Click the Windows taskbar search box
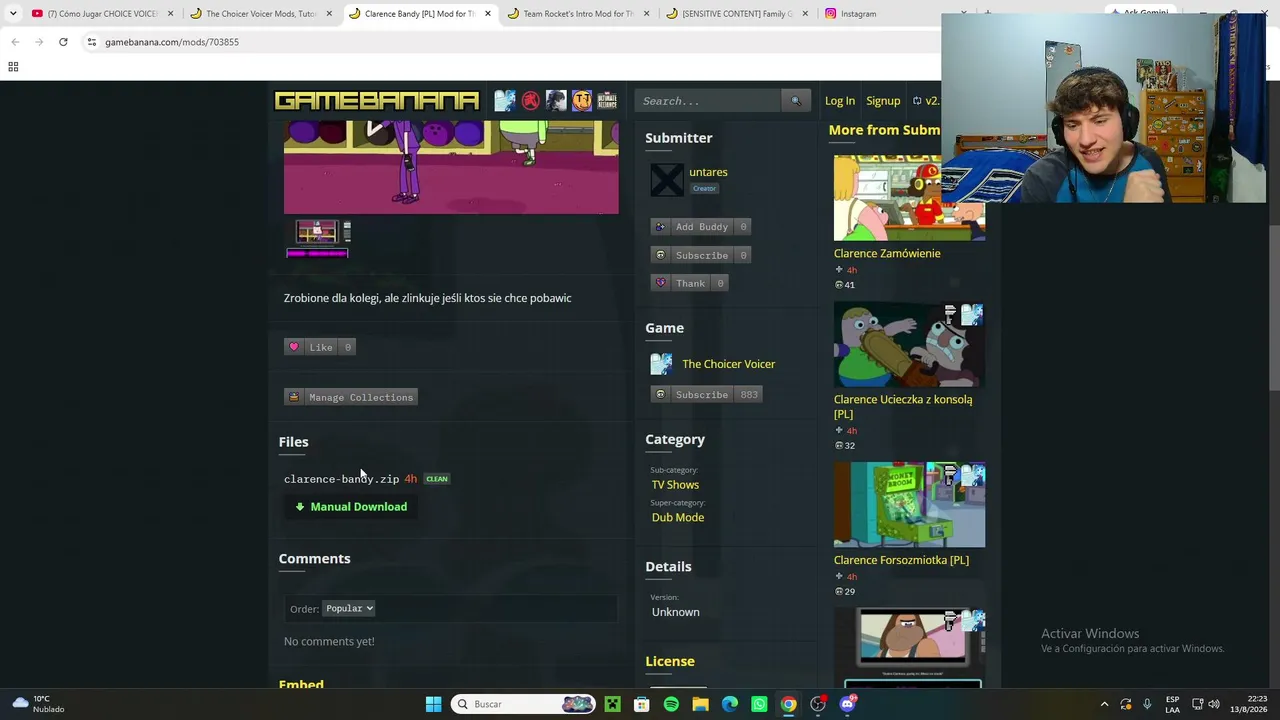1280x720 pixels. point(523,704)
